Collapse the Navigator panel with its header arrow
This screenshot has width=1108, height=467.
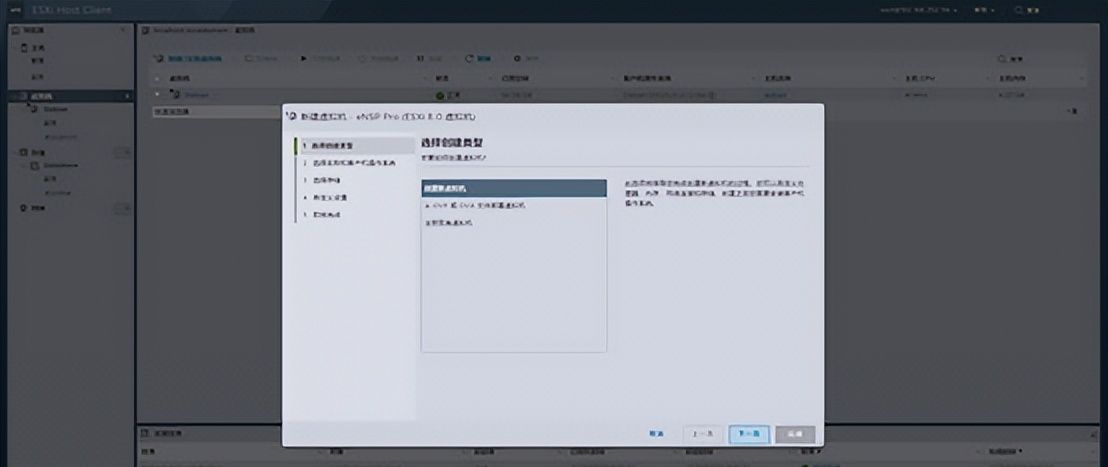point(124,30)
